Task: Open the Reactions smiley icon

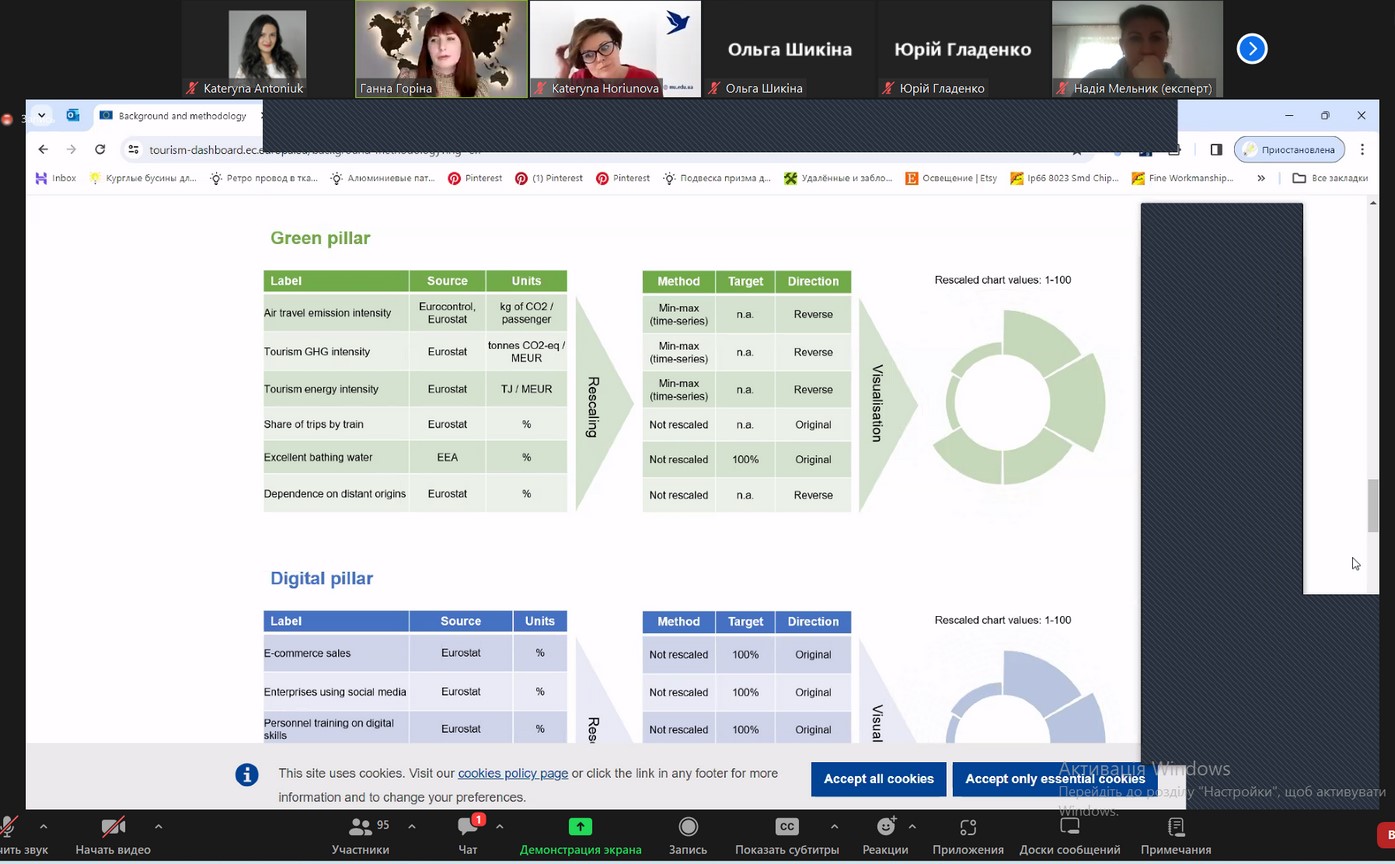Action: click(885, 827)
